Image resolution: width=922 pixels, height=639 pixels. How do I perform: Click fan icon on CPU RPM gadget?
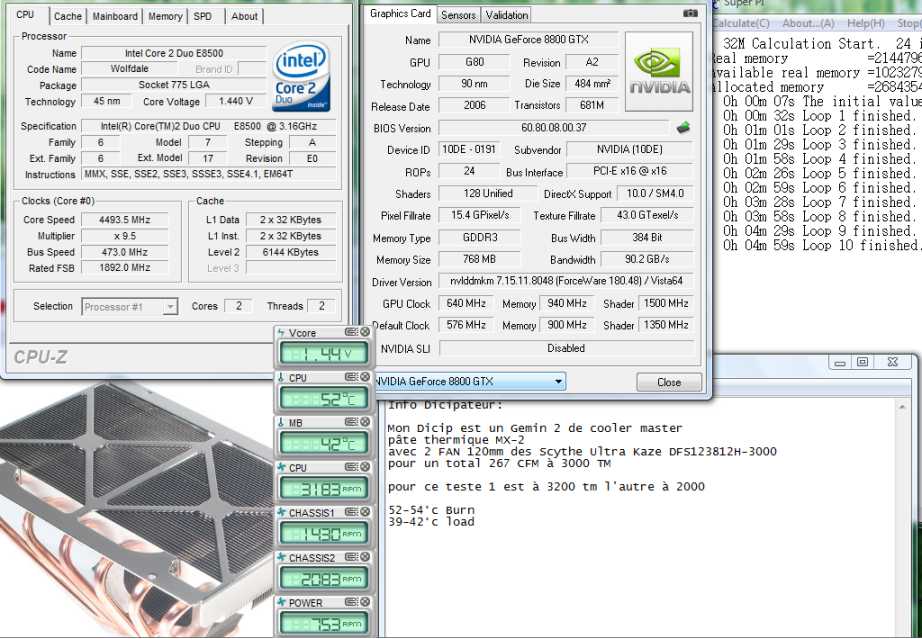click(x=281, y=467)
